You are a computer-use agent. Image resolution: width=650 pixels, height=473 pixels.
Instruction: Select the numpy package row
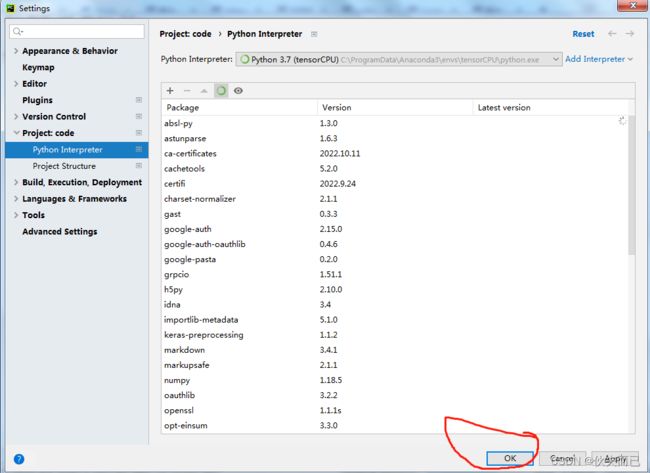point(395,380)
